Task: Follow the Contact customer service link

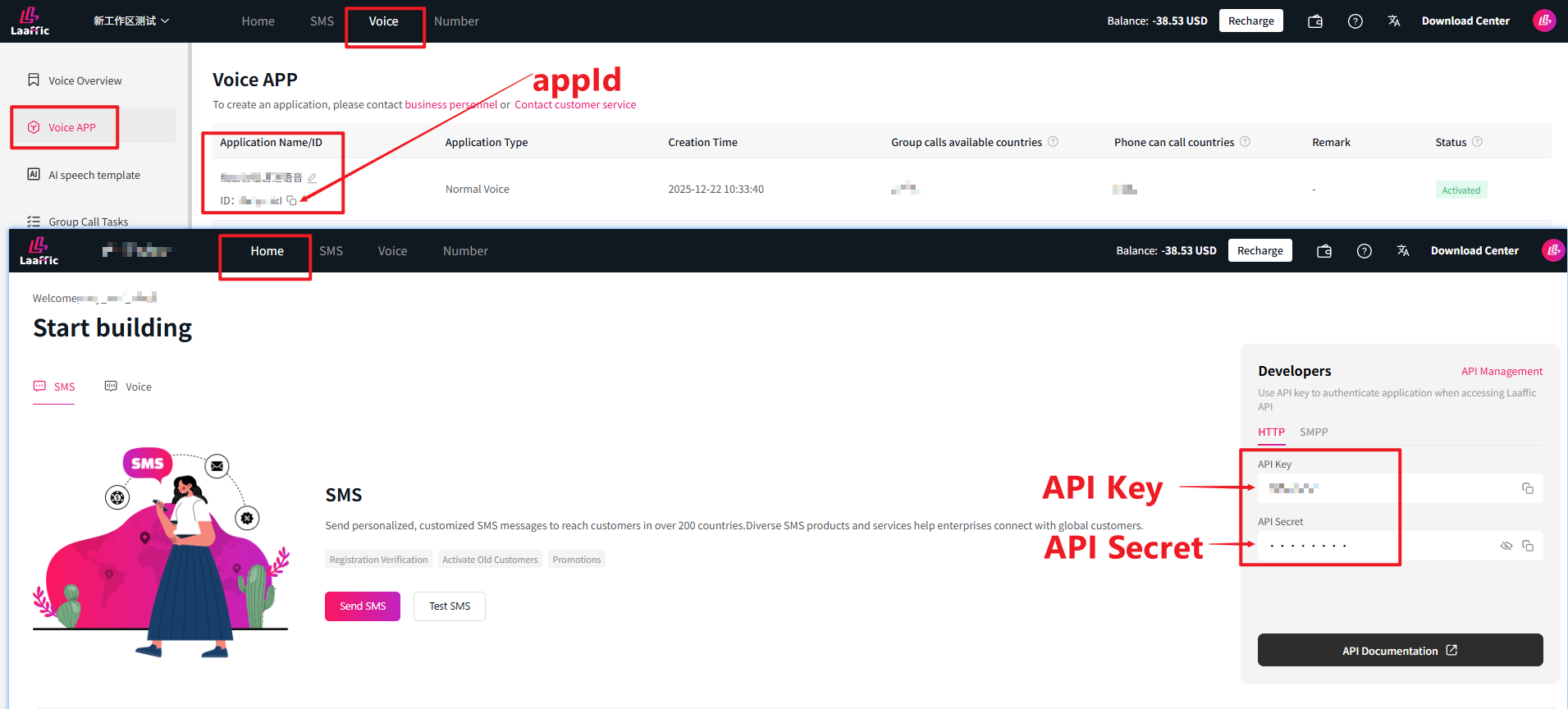Action: (x=574, y=105)
